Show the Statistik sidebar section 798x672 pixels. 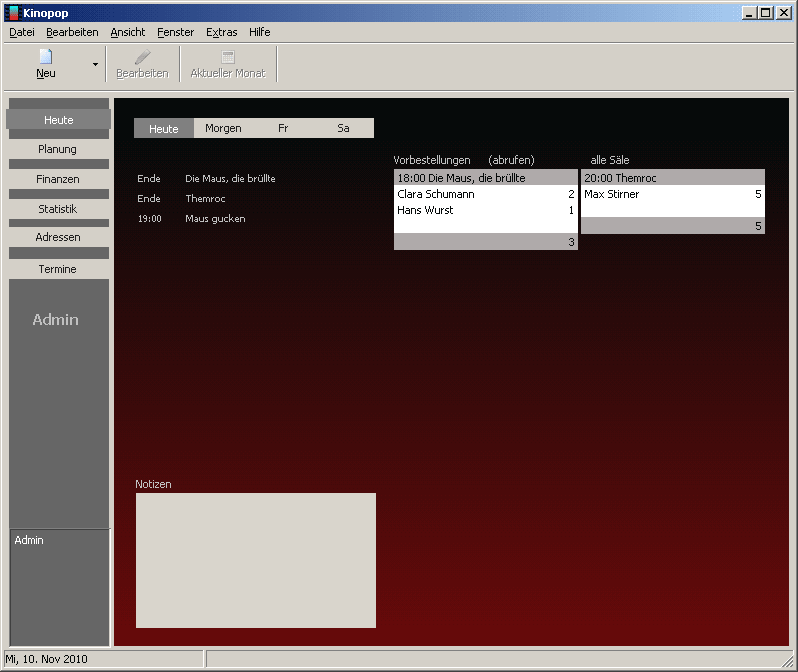pos(58,209)
